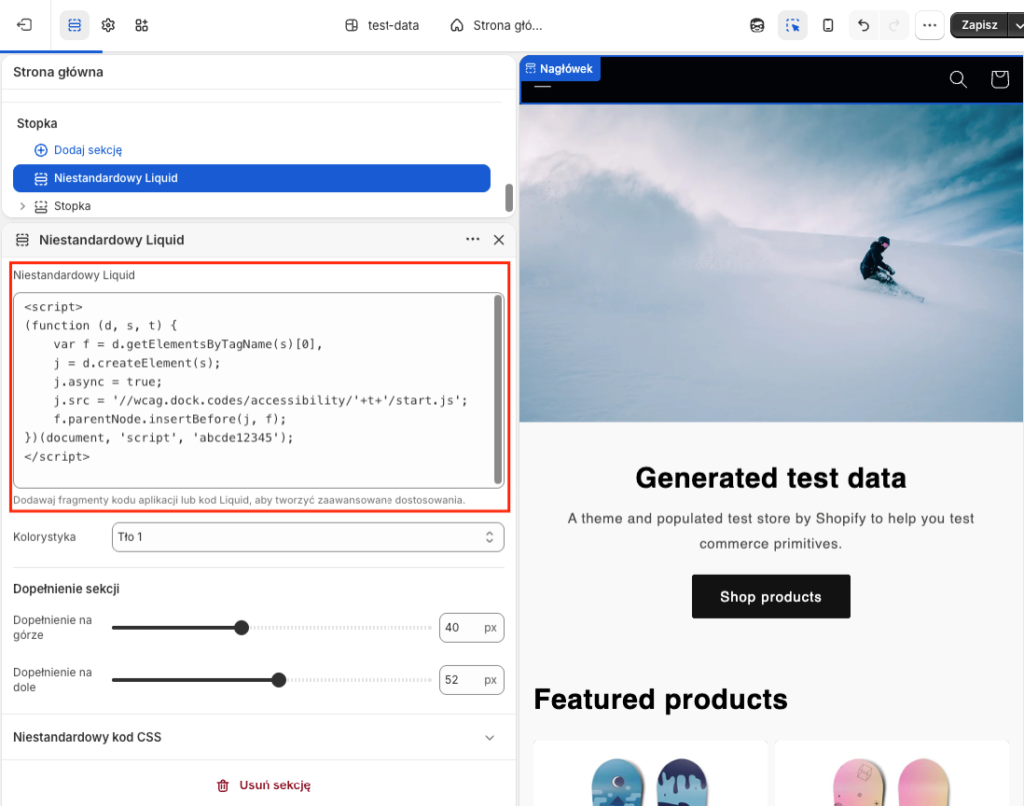Click the code editor scrollbar

click(x=498, y=389)
